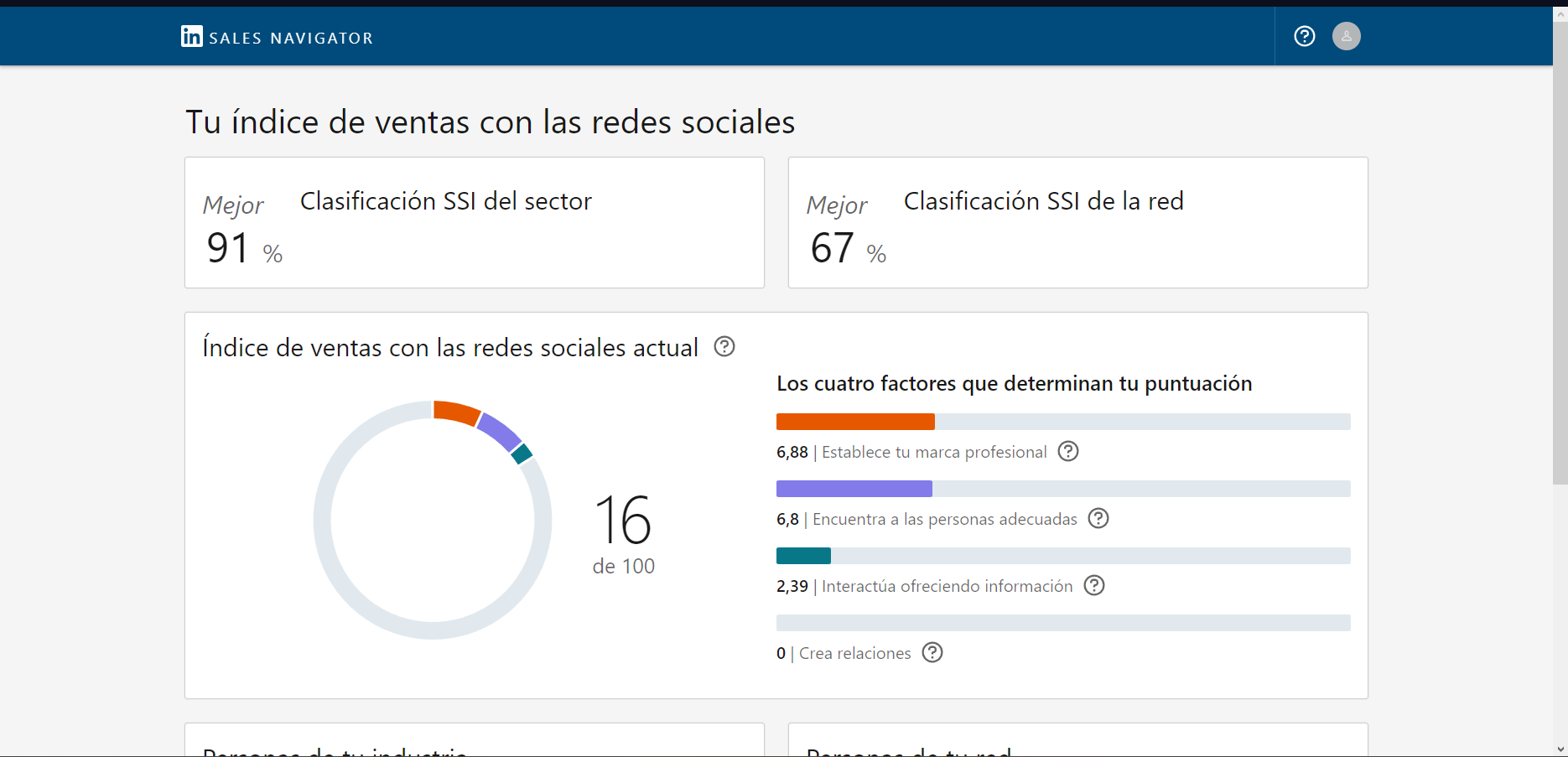
Task: Click the teal segment of the donut chart
Action: [522, 454]
